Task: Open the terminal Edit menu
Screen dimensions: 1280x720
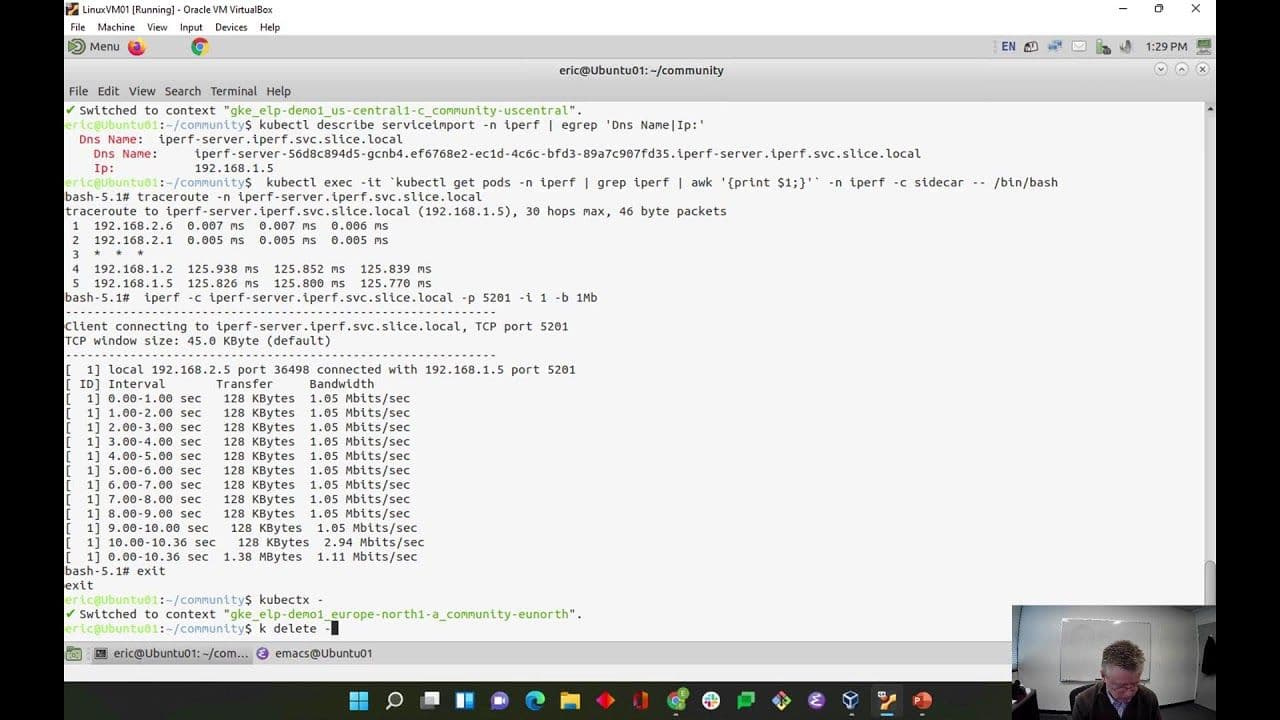Action: (x=108, y=91)
